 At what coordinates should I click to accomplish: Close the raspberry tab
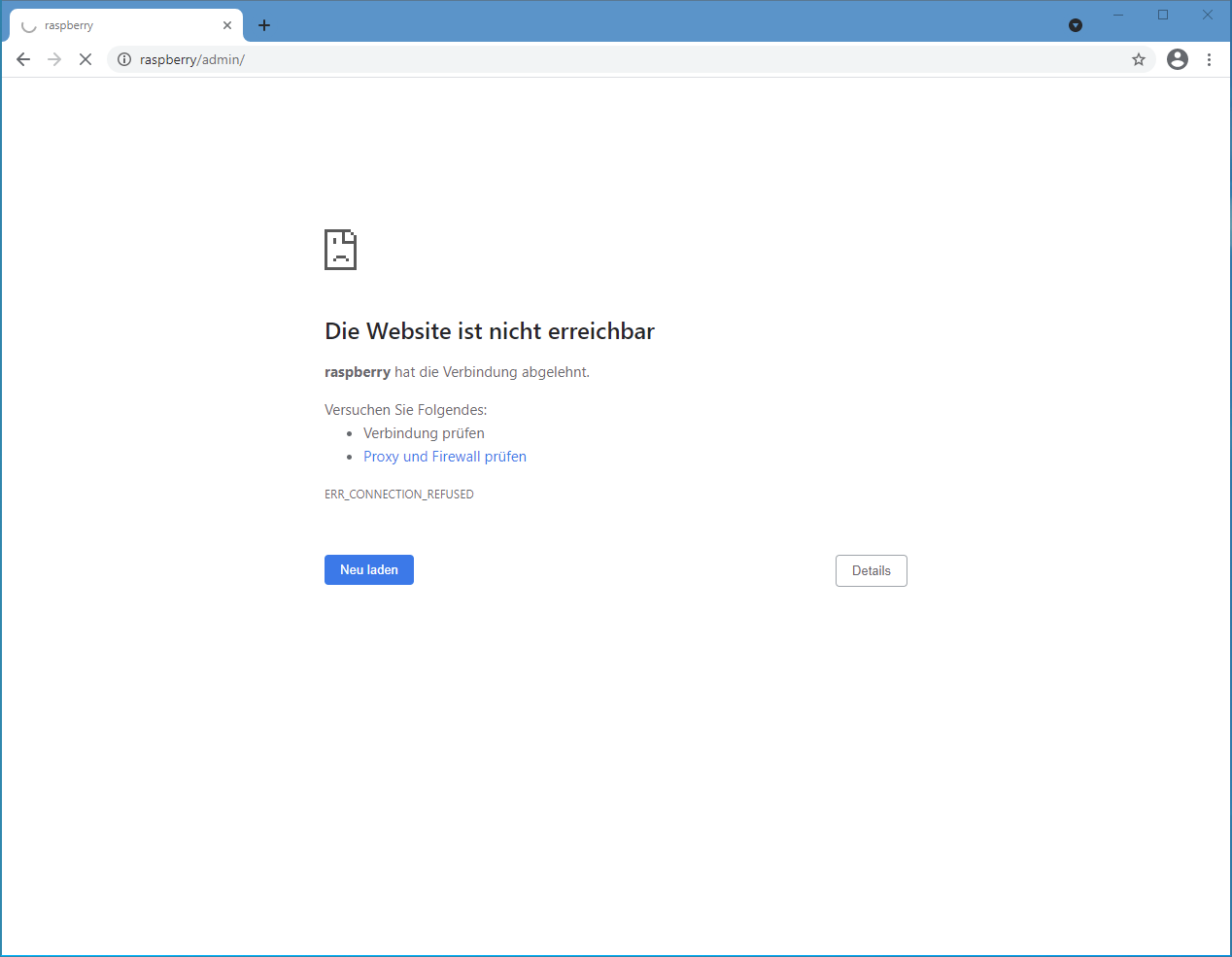pos(227,25)
